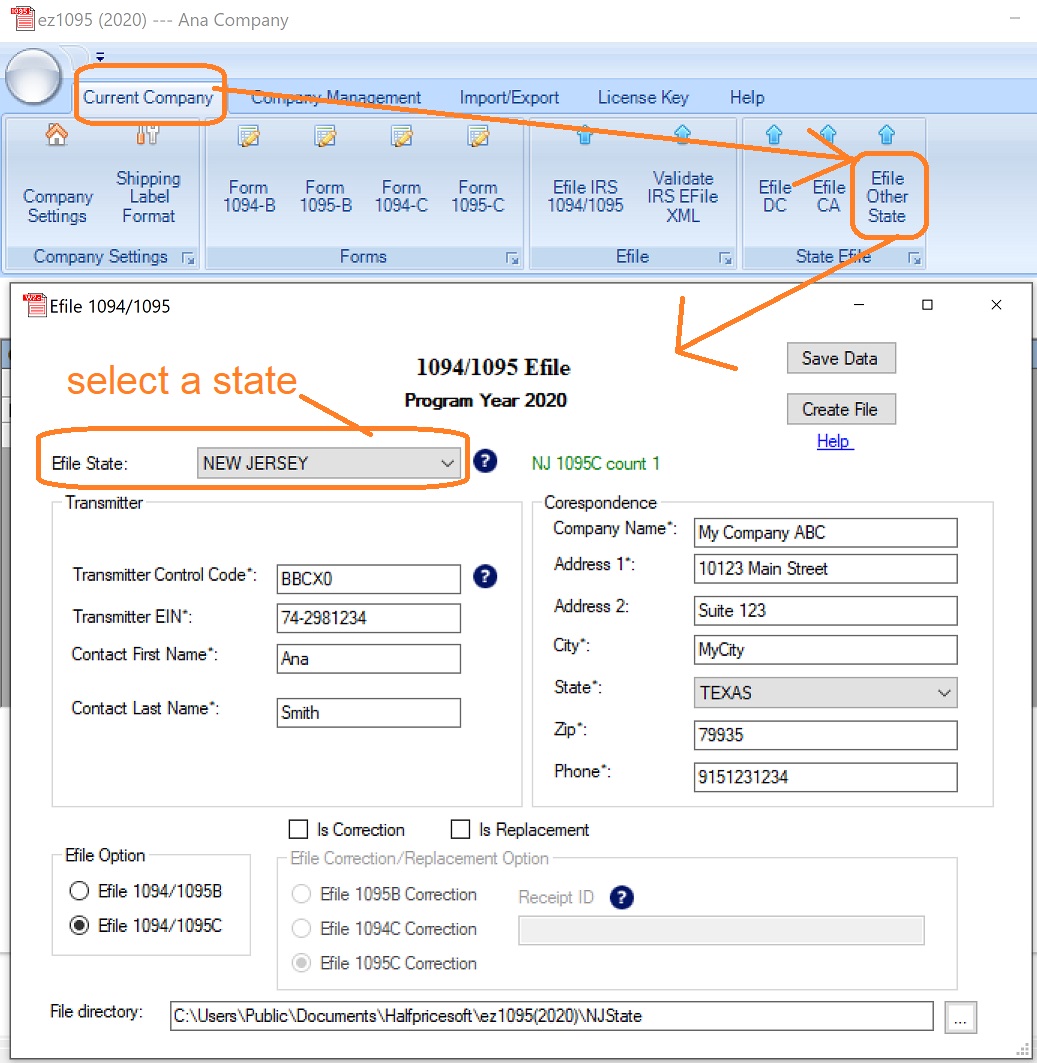1037x1063 pixels.
Task: Expand the State Efile group launcher
Action: click(x=914, y=258)
